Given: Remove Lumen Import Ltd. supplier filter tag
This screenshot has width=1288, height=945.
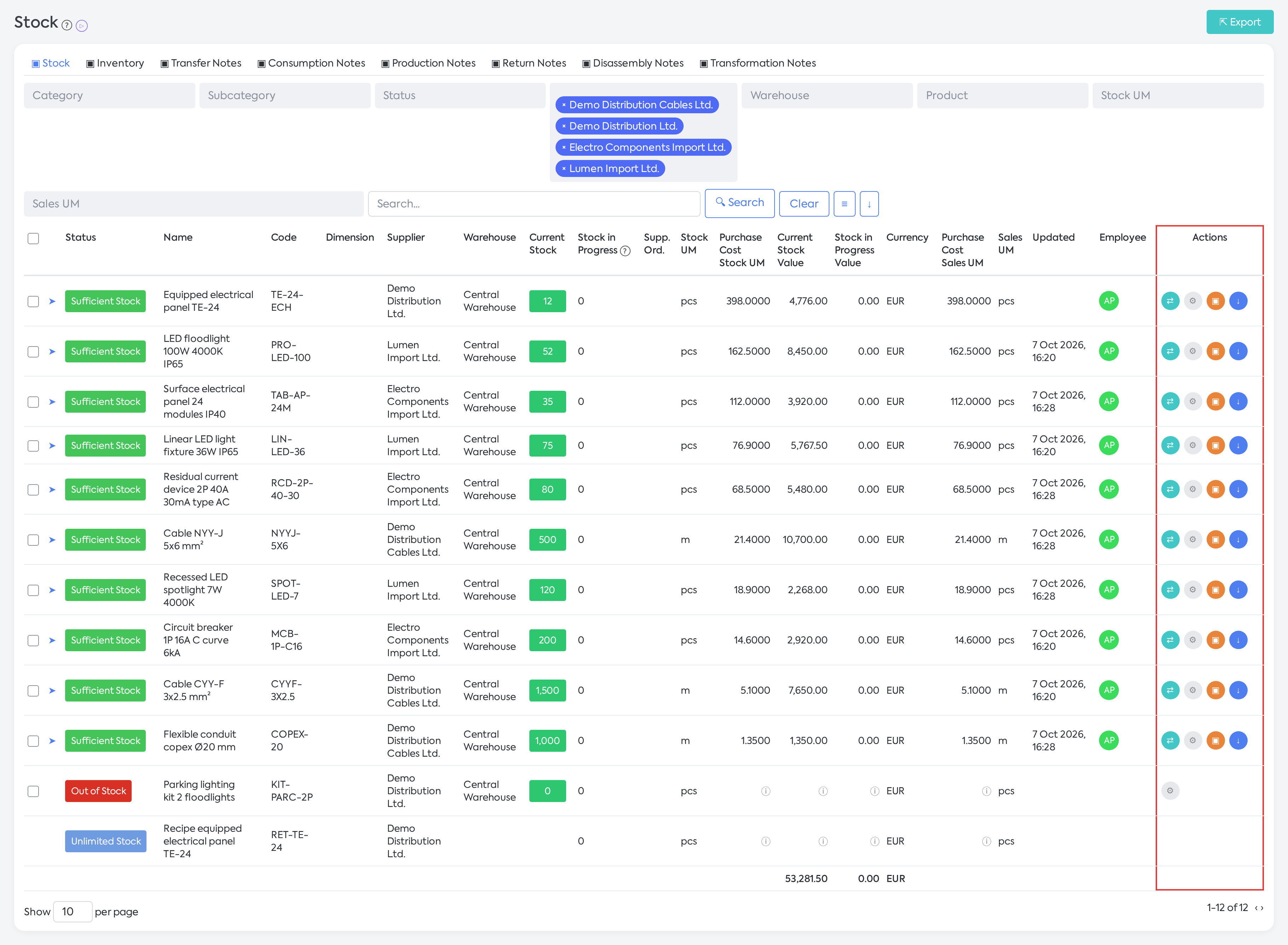Looking at the screenshot, I should click(563, 169).
